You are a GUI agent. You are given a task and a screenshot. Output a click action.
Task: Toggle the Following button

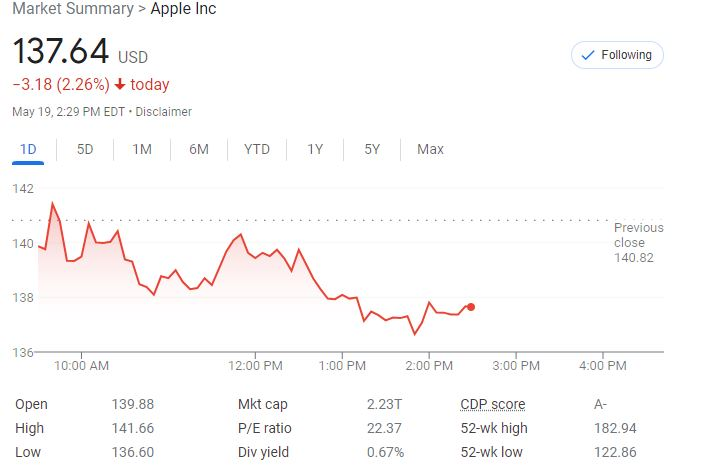pyautogui.click(x=617, y=55)
